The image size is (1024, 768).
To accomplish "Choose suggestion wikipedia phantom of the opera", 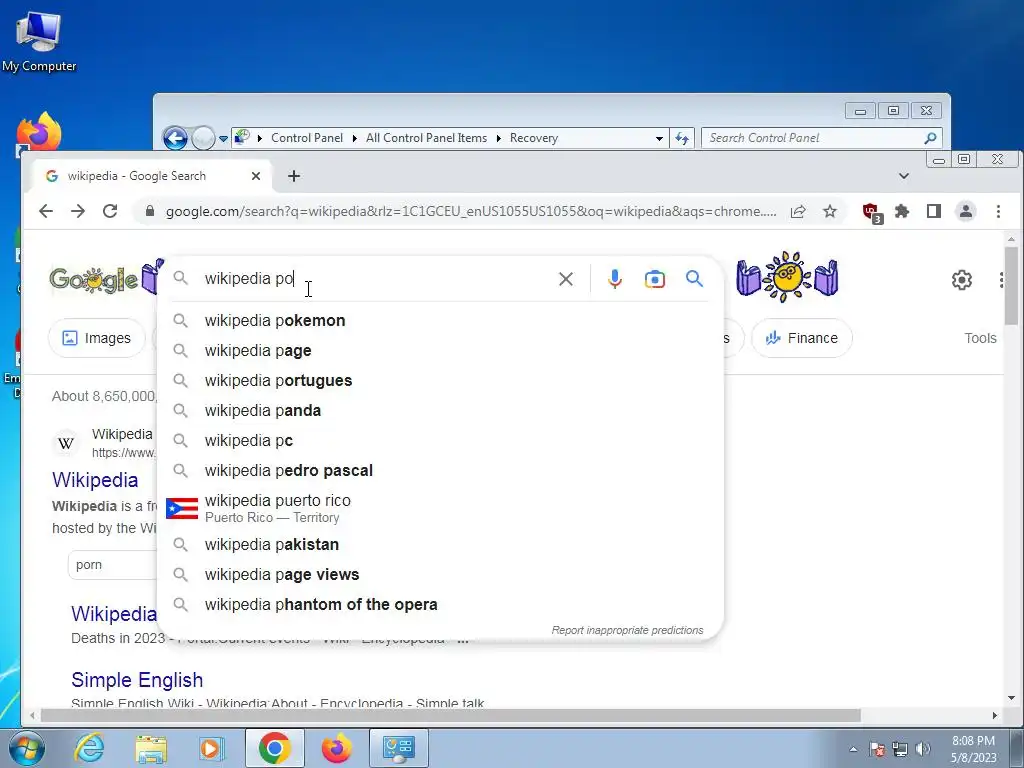I will point(441,605).
